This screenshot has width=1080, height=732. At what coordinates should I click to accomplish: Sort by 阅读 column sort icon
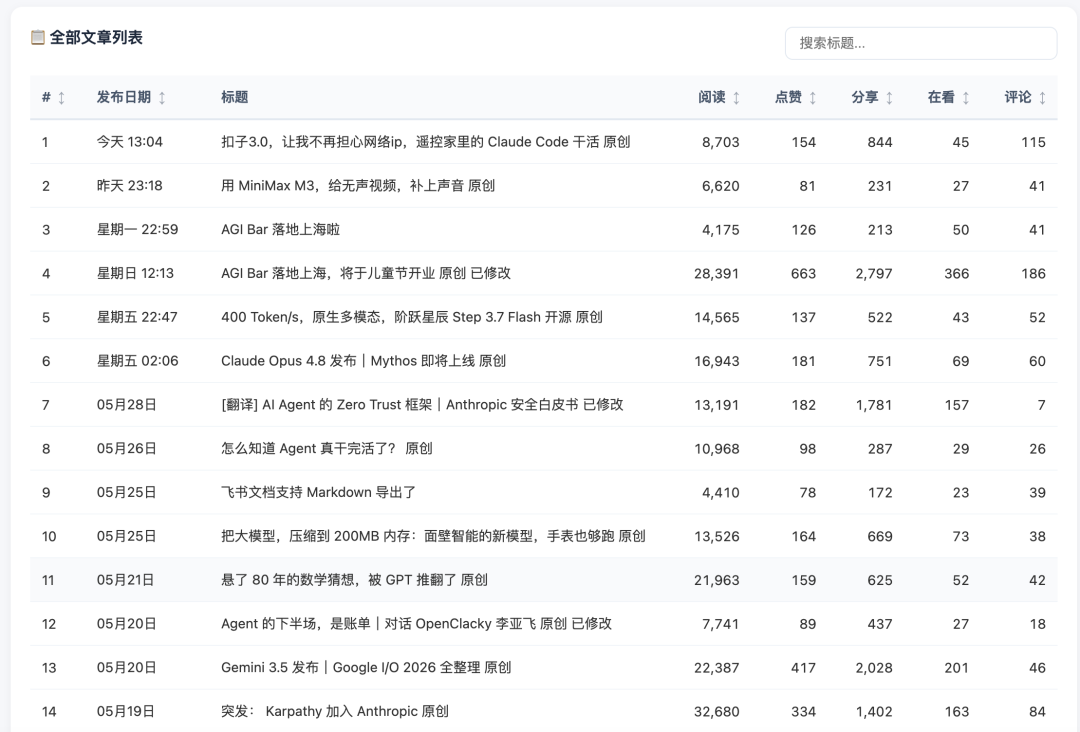click(736, 98)
